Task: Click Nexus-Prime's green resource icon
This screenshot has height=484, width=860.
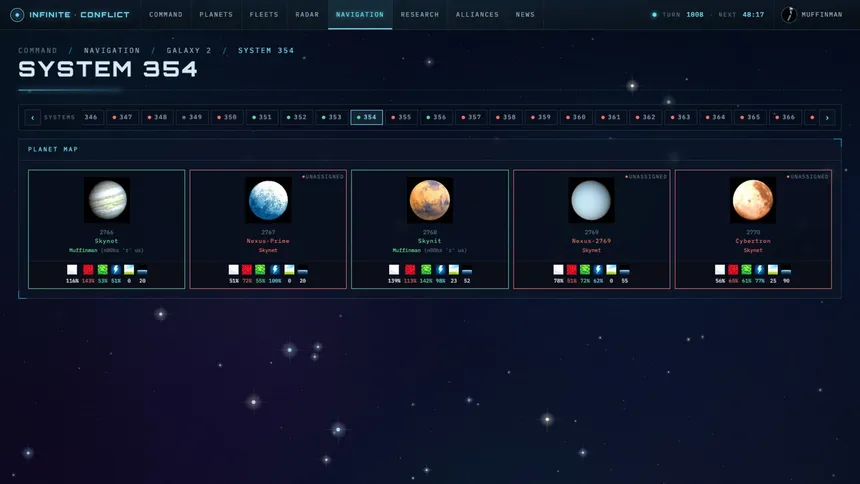Action: coord(260,269)
